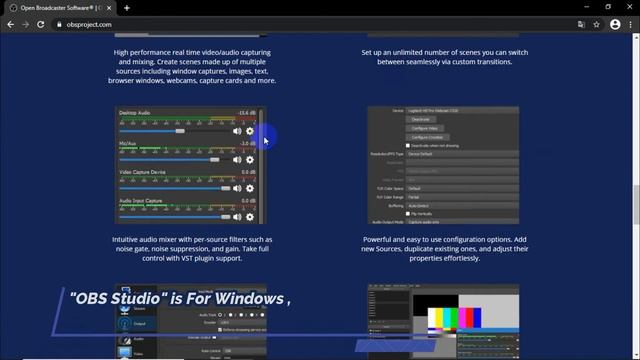The height and width of the screenshot is (360, 640).
Task: Click Desktop Audio gear icon in mixer
Action: pyautogui.click(x=250, y=131)
